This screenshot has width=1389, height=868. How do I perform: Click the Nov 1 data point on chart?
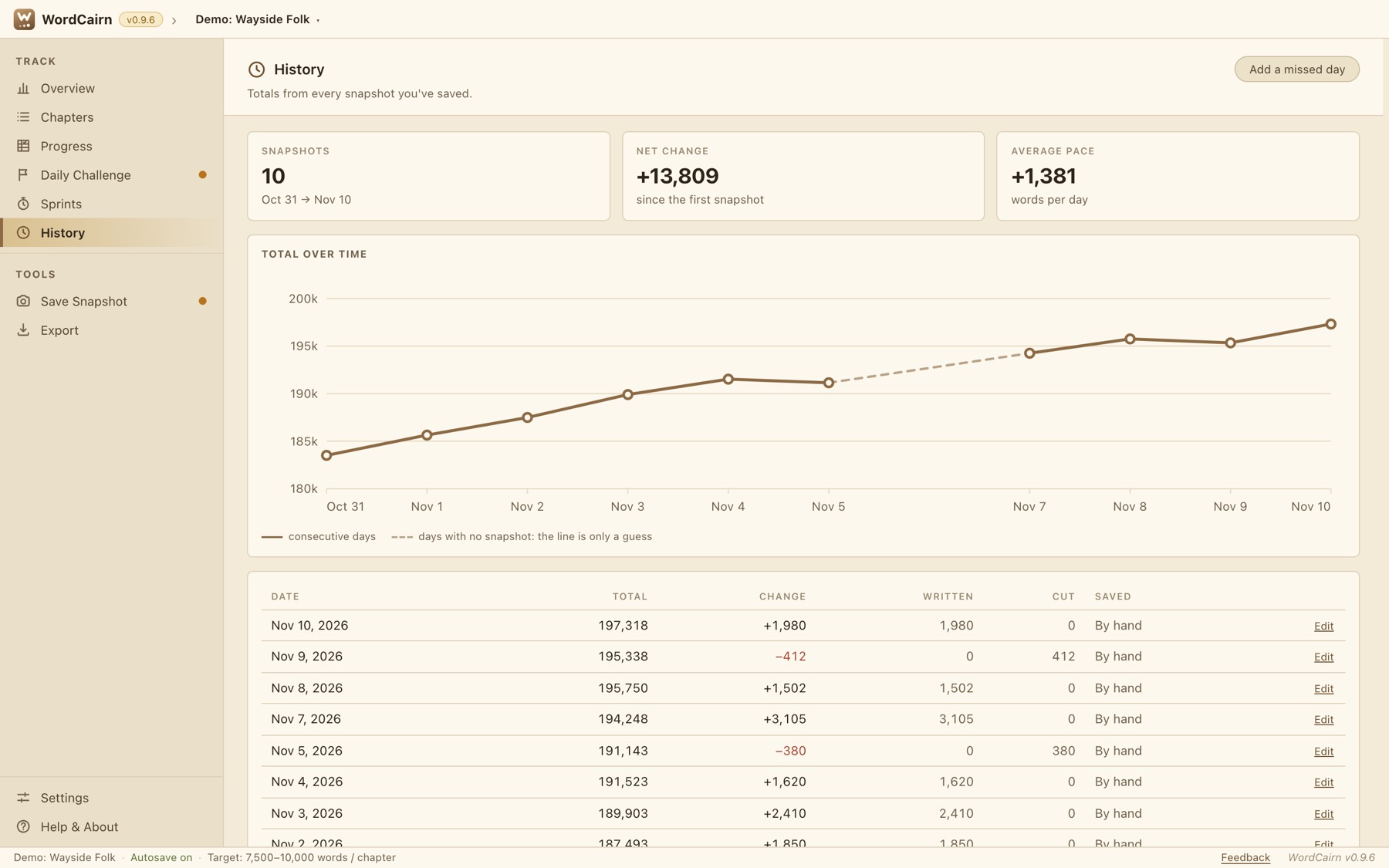(427, 435)
